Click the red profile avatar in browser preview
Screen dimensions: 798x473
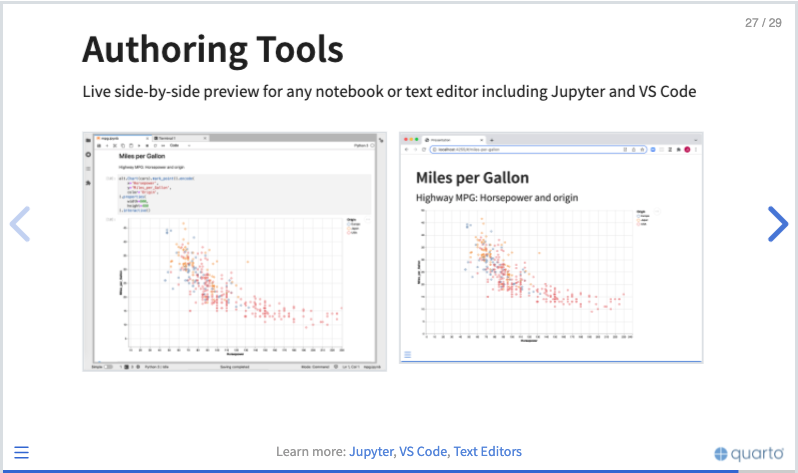tap(687, 150)
